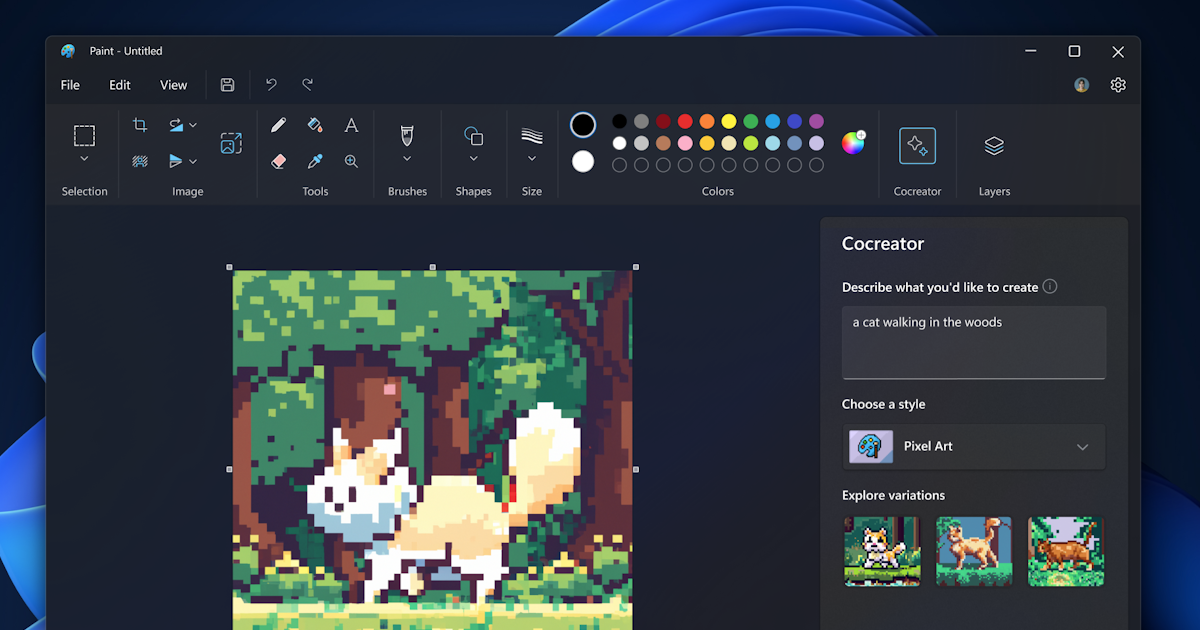Click the Paint app icon in title bar
The image size is (1200, 630).
tap(68, 51)
